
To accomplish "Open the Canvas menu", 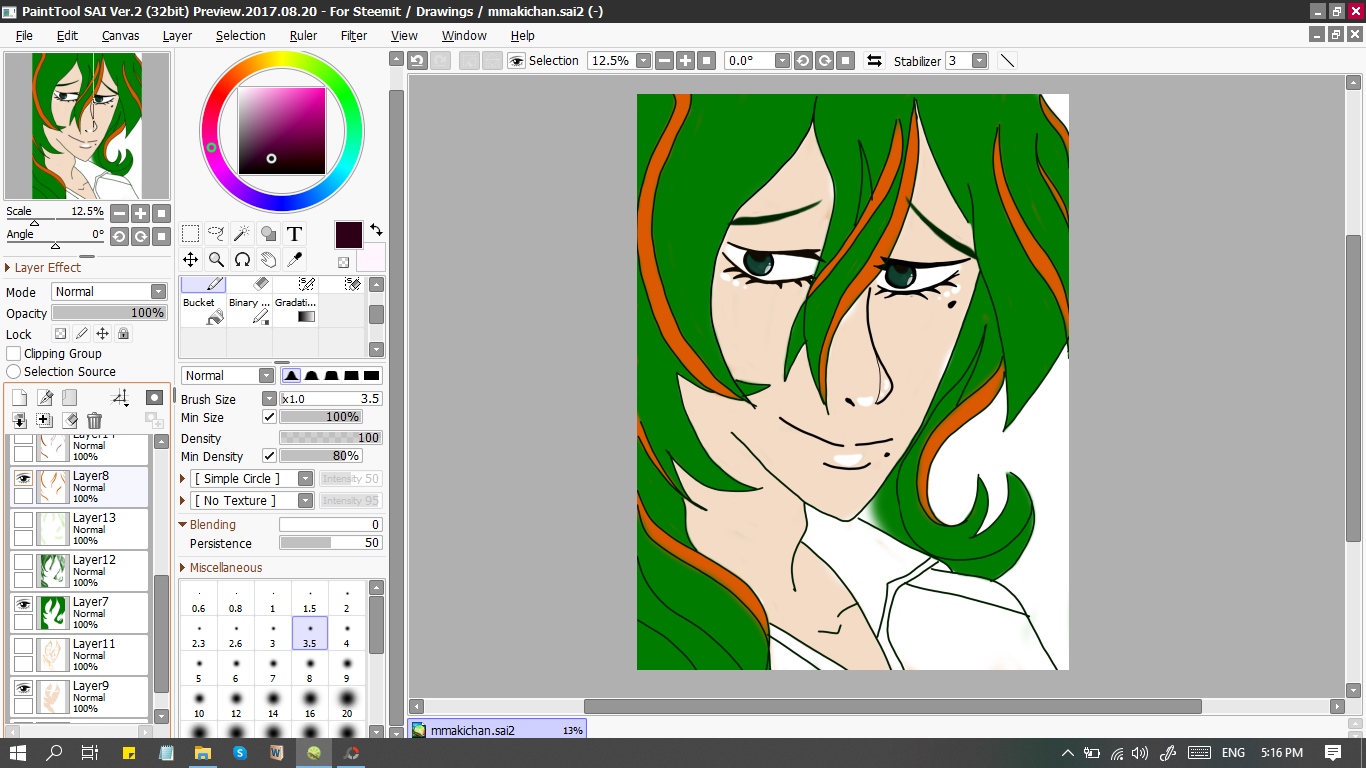I will click(x=120, y=35).
